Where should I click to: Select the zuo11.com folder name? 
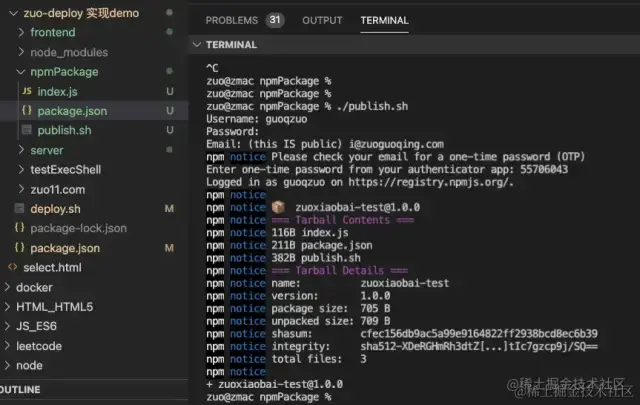(x=58, y=190)
